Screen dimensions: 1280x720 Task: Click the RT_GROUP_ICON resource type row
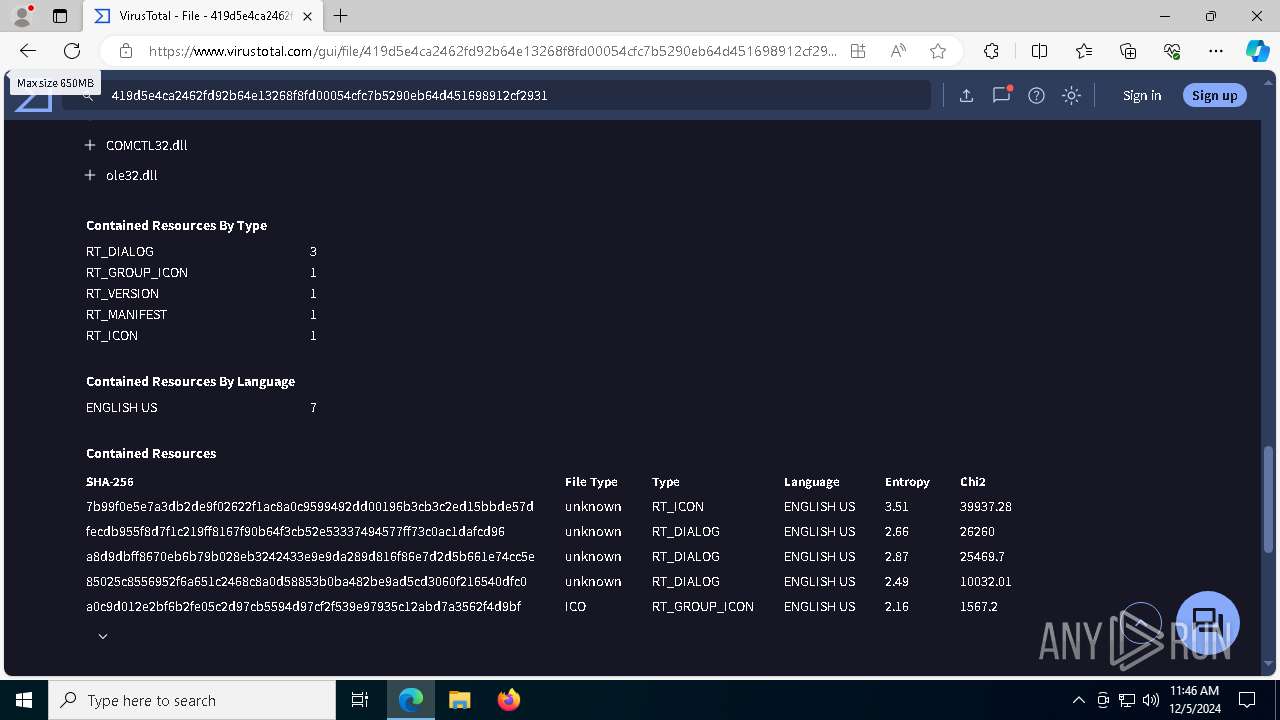click(201, 273)
